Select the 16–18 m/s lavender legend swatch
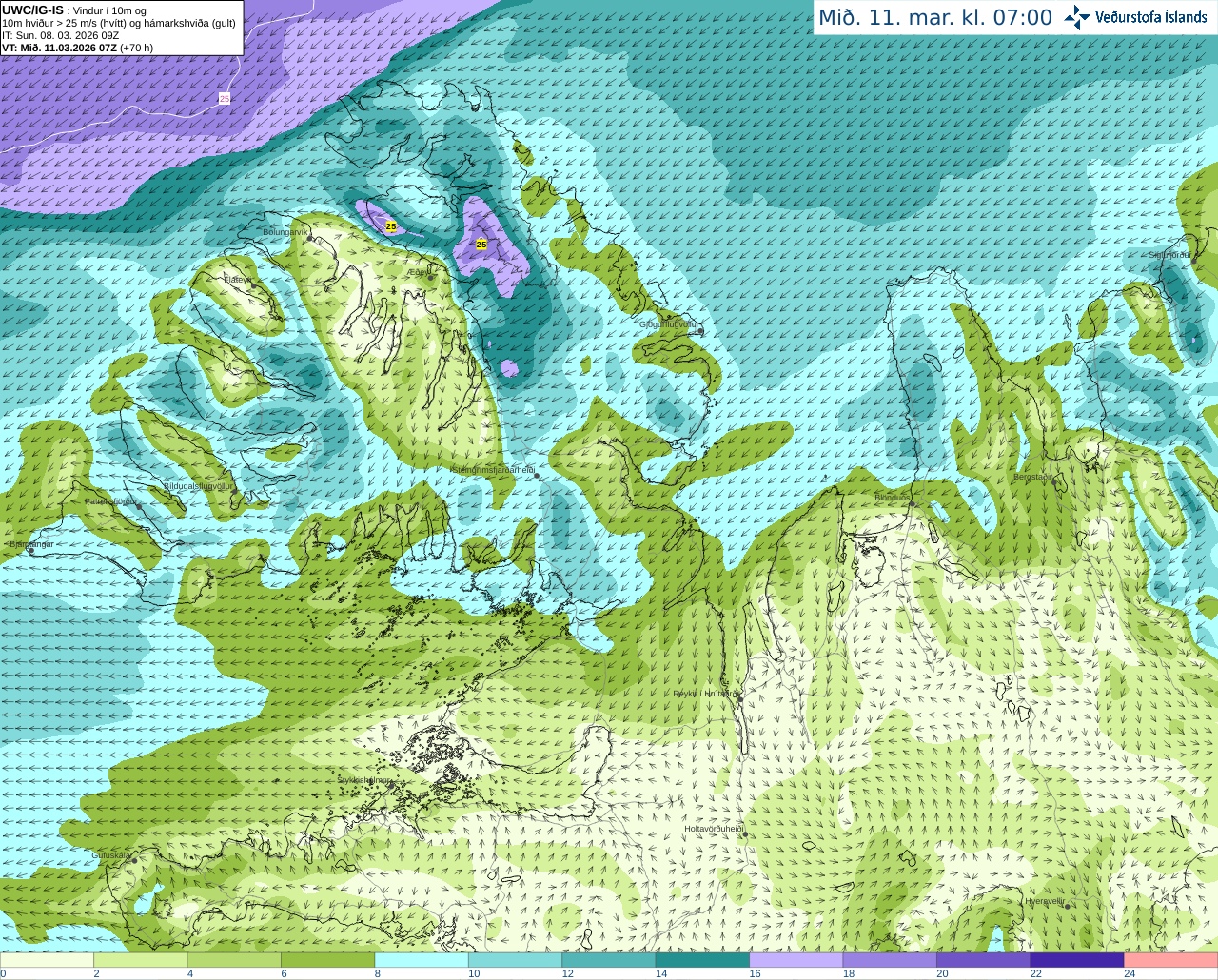Viewport: 1218px width, 980px height. (796, 960)
